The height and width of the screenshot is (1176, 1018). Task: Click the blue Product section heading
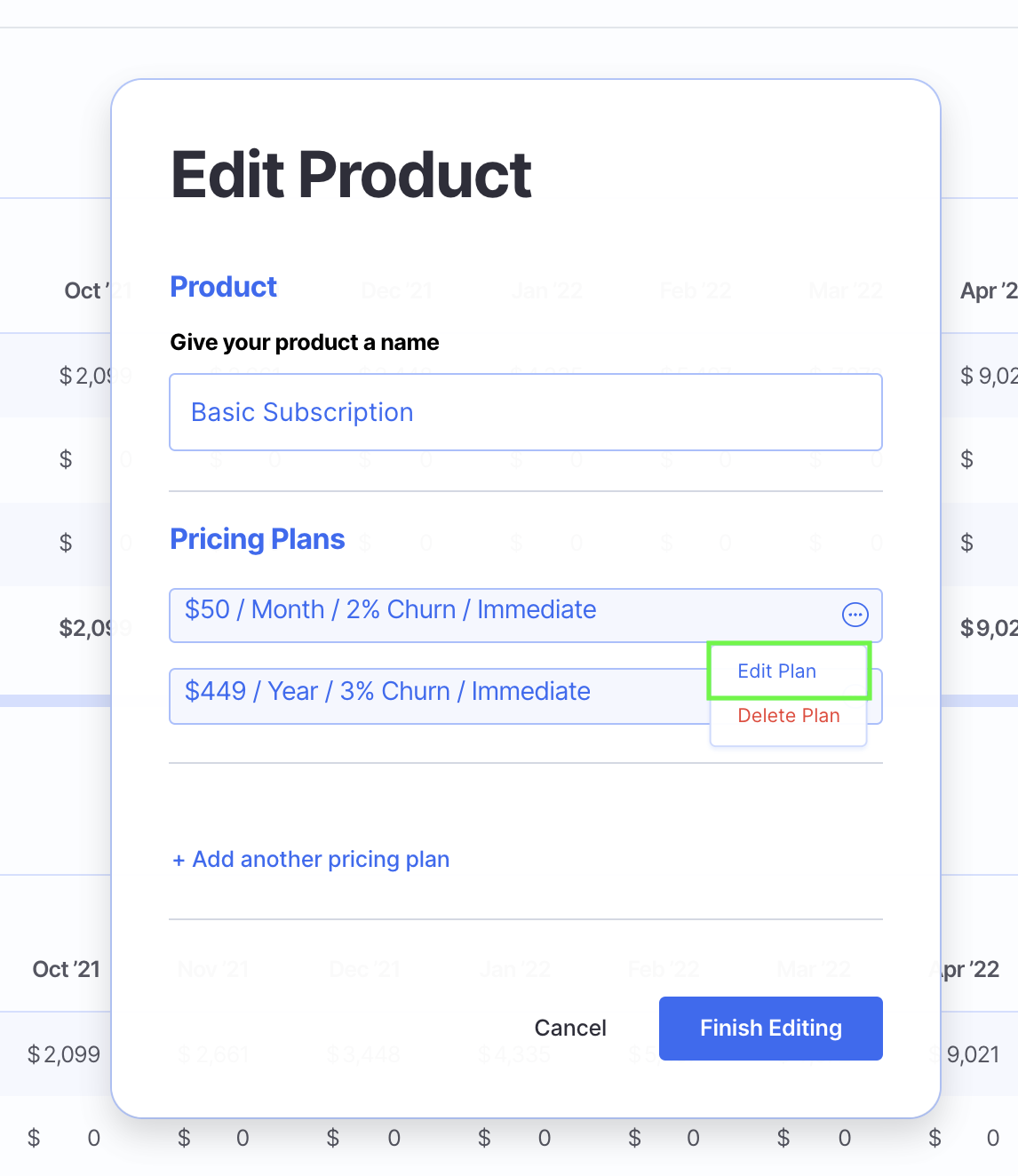pyautogui.click(x=223, y=287)
